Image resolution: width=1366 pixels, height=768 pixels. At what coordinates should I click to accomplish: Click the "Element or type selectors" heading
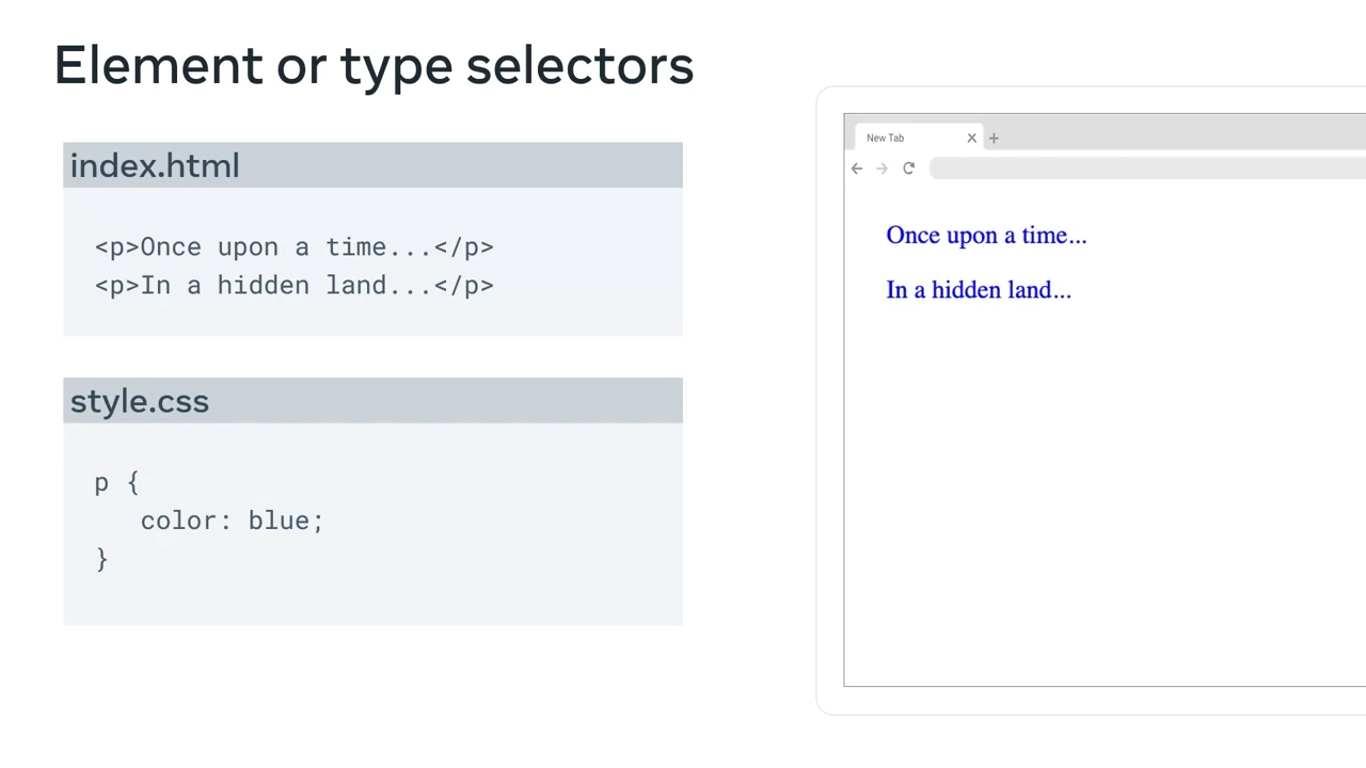pyautogui.click(x=373, y=66)
